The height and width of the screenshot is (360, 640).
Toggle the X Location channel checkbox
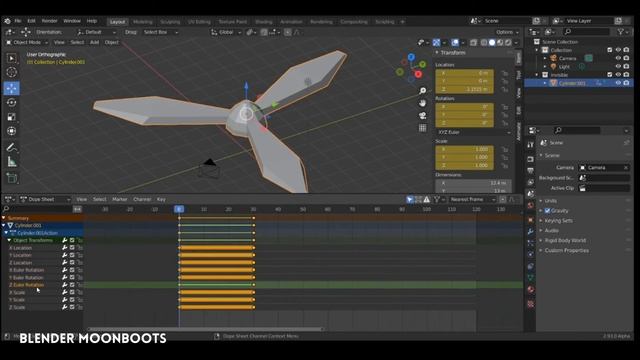pos(72,248)
